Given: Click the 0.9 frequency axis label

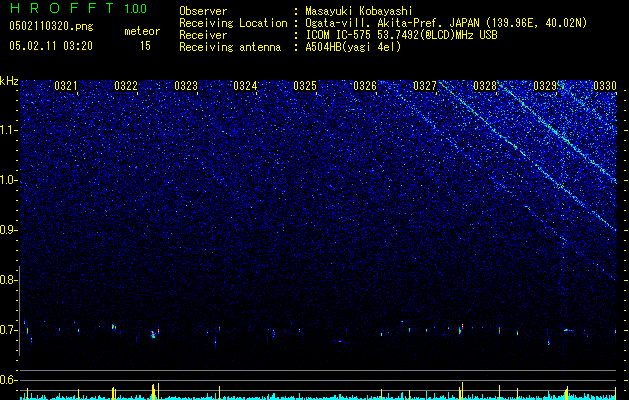Looking at the screenshot, I should coord(7,230).
